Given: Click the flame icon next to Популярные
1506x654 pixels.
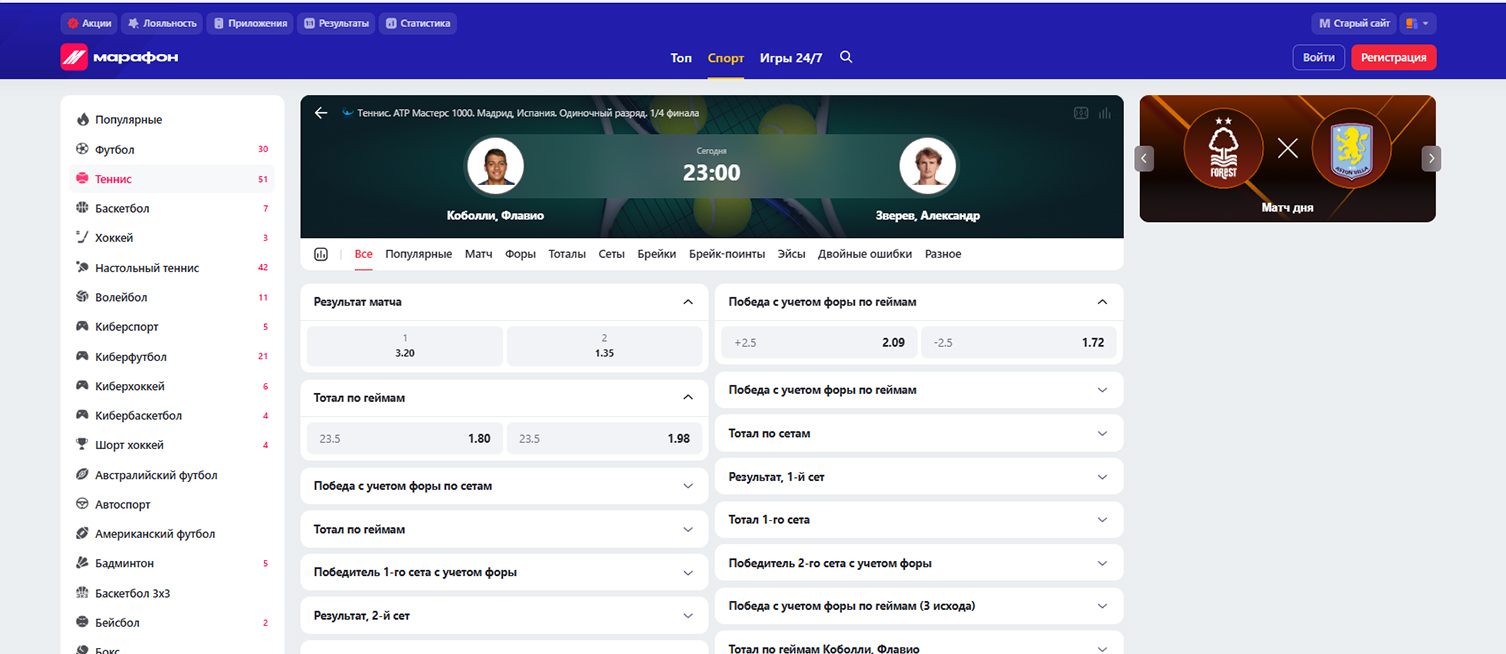Looking at the screenshot, I should click(82, 120).
